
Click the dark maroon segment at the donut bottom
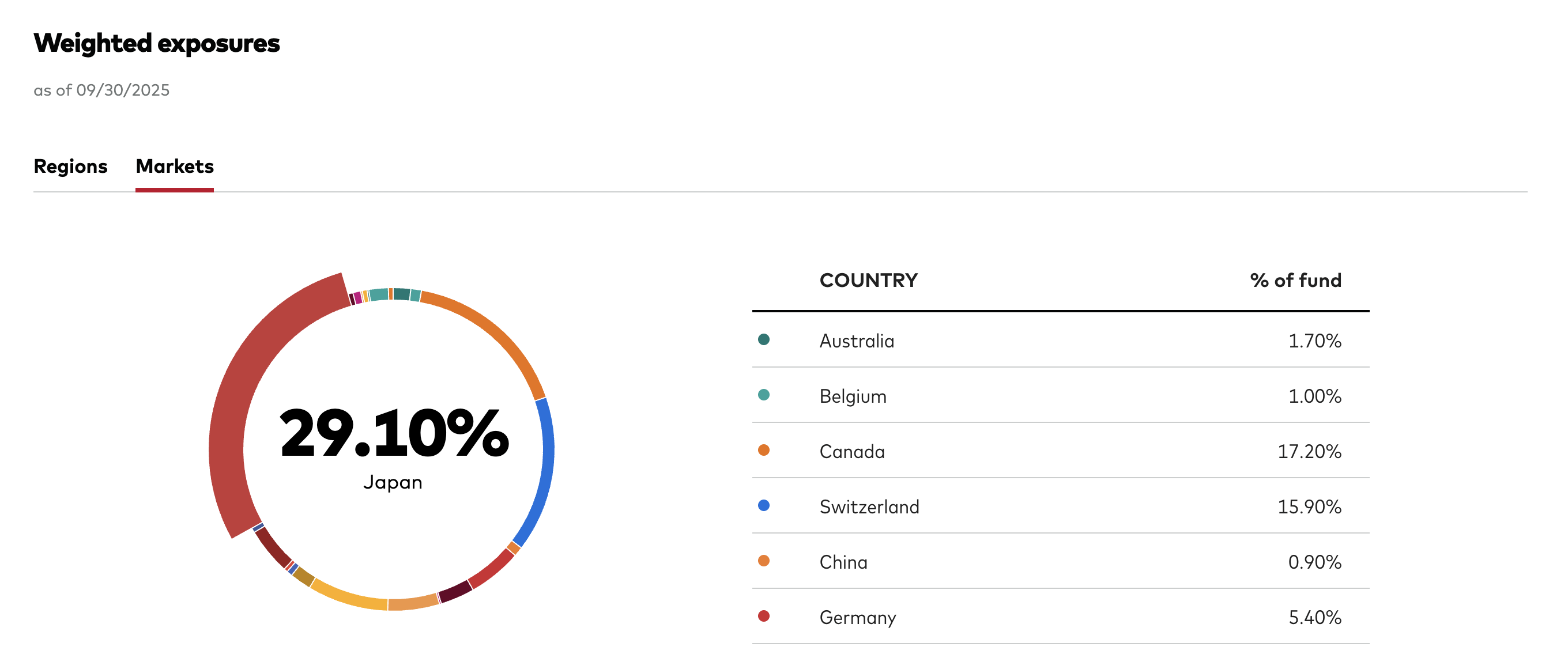pos(455,591)
